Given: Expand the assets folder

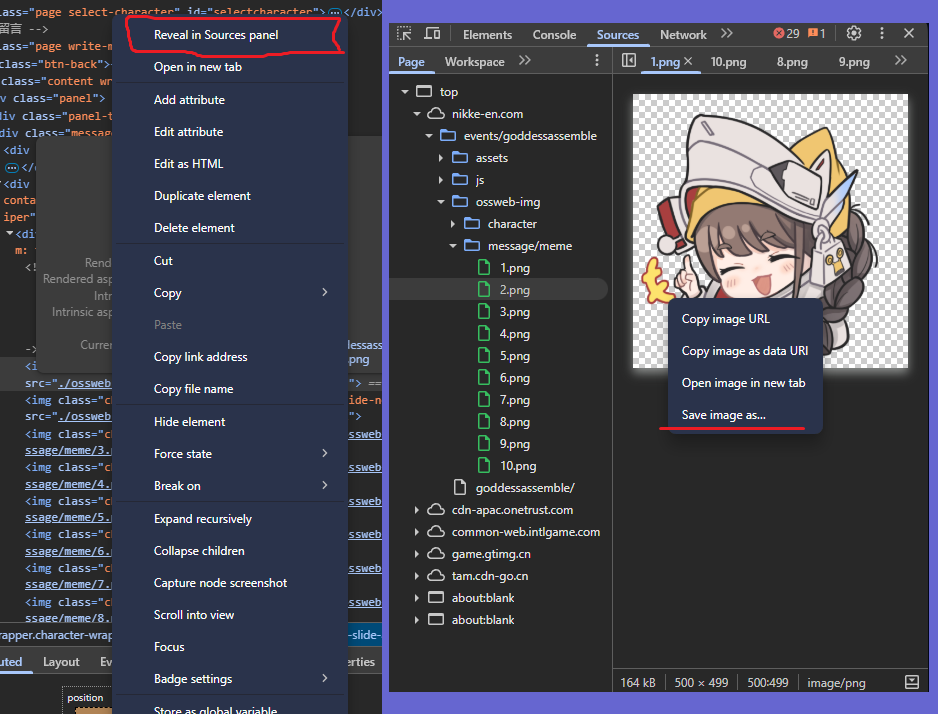Looking at the screenshot, I should (441, 158).
